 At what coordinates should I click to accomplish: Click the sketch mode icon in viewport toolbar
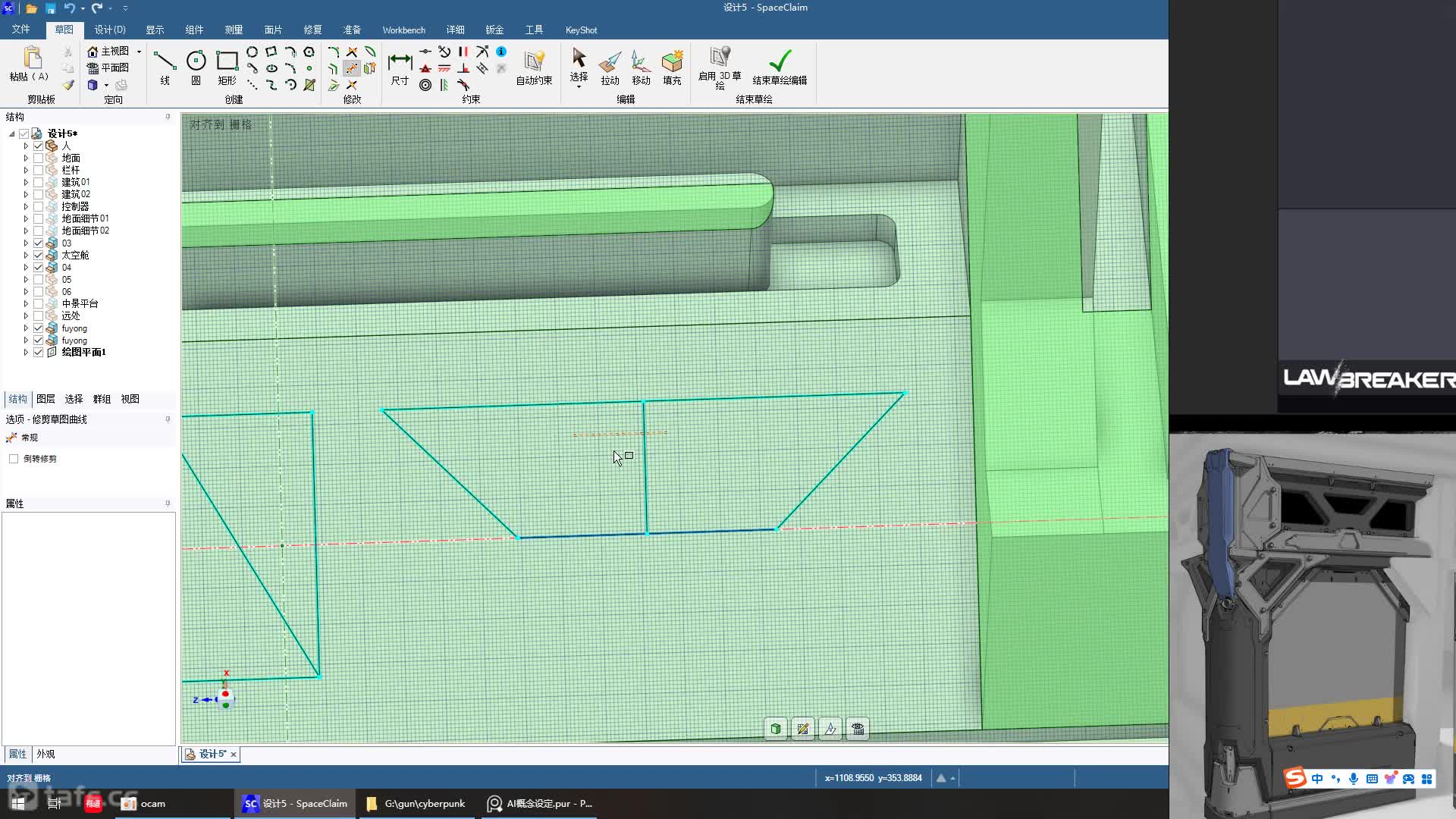[x=803, y=729]
